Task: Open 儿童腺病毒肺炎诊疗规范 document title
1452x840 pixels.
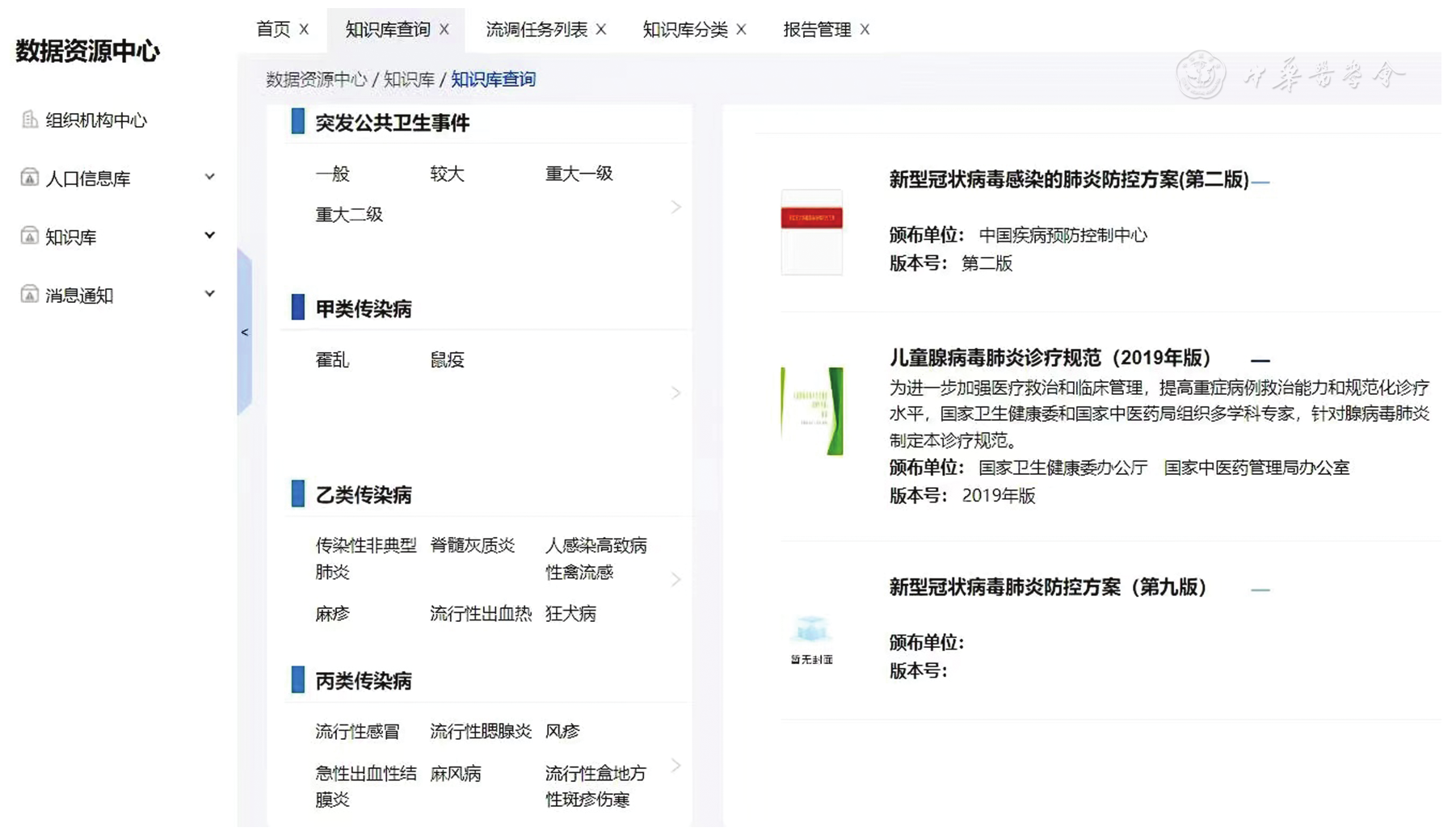Action: [1050, 358]
